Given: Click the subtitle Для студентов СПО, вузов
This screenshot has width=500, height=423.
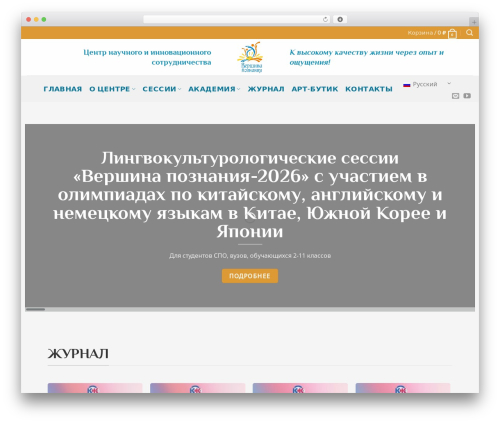Looking at the screenshot, I should click(250, 256).
